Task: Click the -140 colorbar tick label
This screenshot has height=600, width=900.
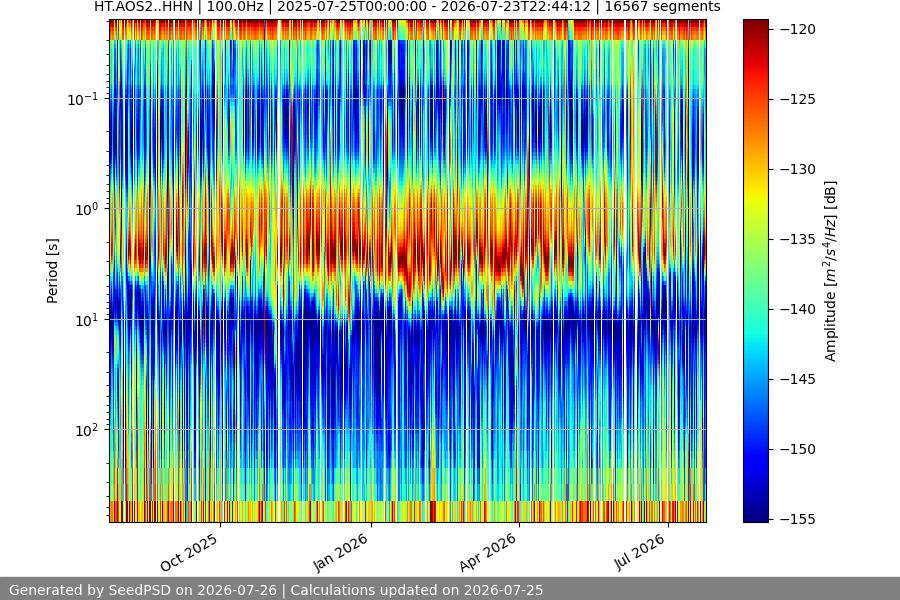Action: [x=798, y=309]
